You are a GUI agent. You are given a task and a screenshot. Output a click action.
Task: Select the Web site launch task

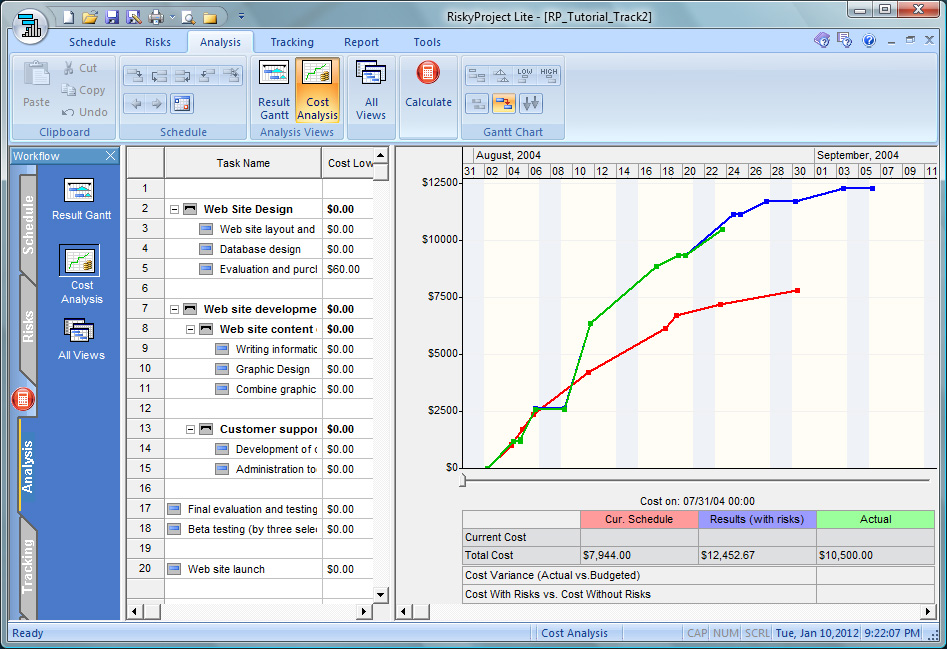pos(226,569)
